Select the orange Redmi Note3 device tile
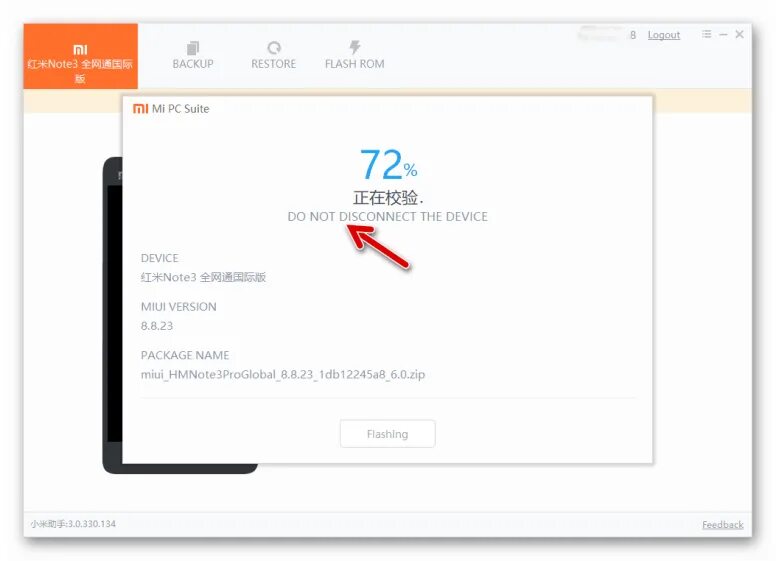This screenshot has height=561, width=776. 80,56
